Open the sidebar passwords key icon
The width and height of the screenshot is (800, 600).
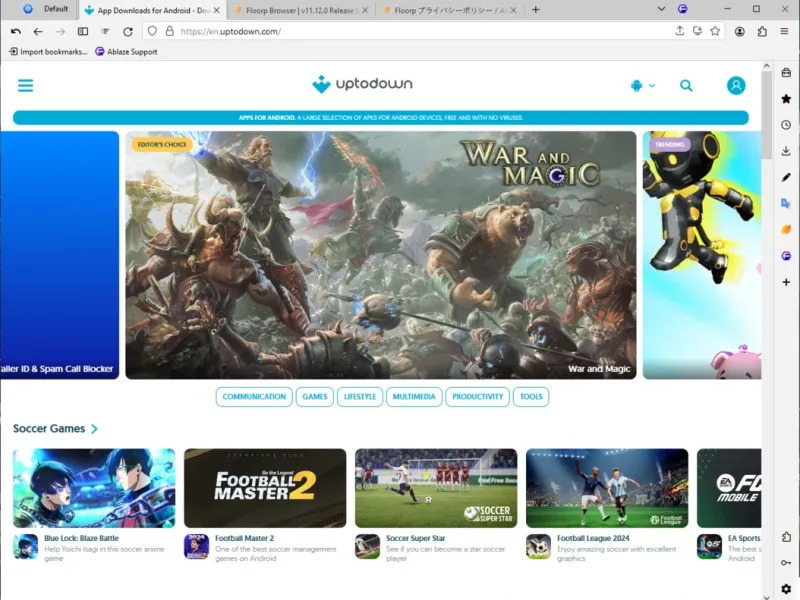click(786, 563)
